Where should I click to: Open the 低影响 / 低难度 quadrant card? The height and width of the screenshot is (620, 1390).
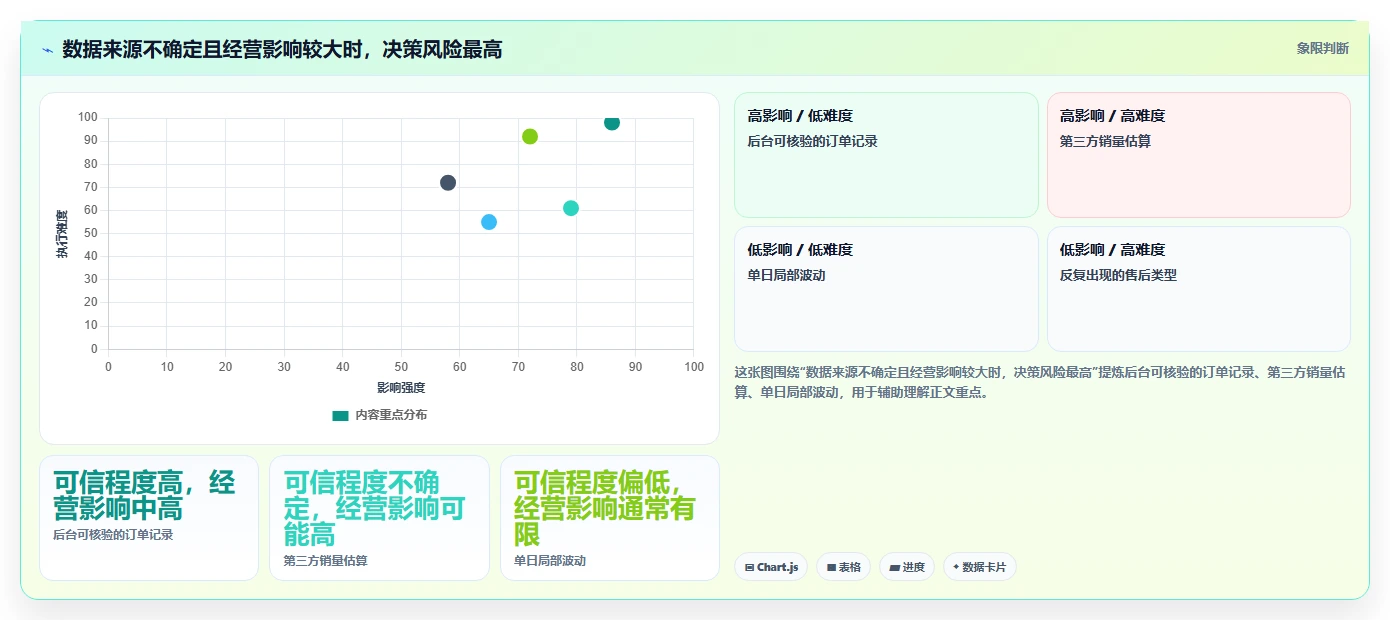pyautogui.click(x=886, y=289)
